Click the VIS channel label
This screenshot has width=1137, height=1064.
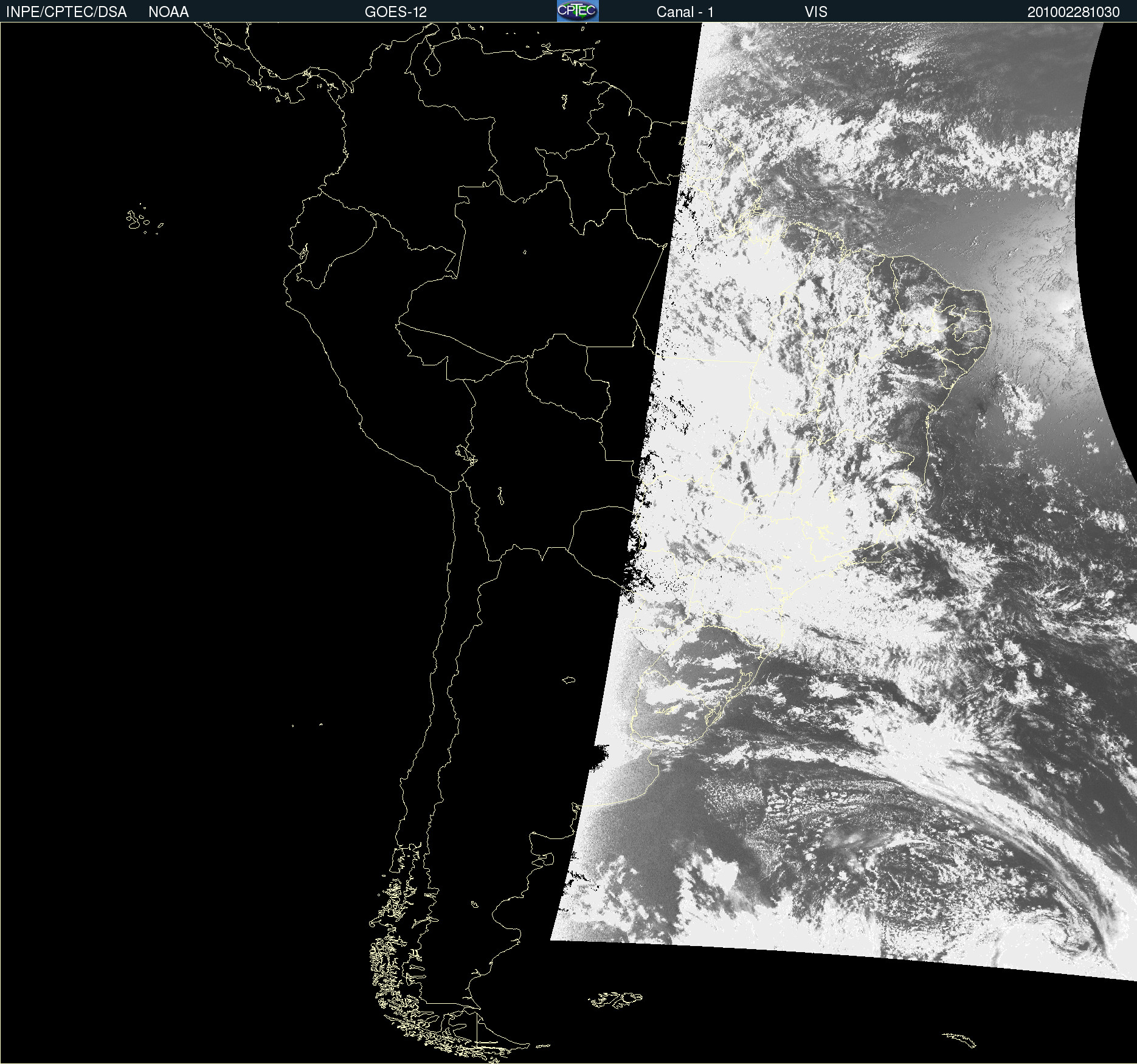[816, 12]
